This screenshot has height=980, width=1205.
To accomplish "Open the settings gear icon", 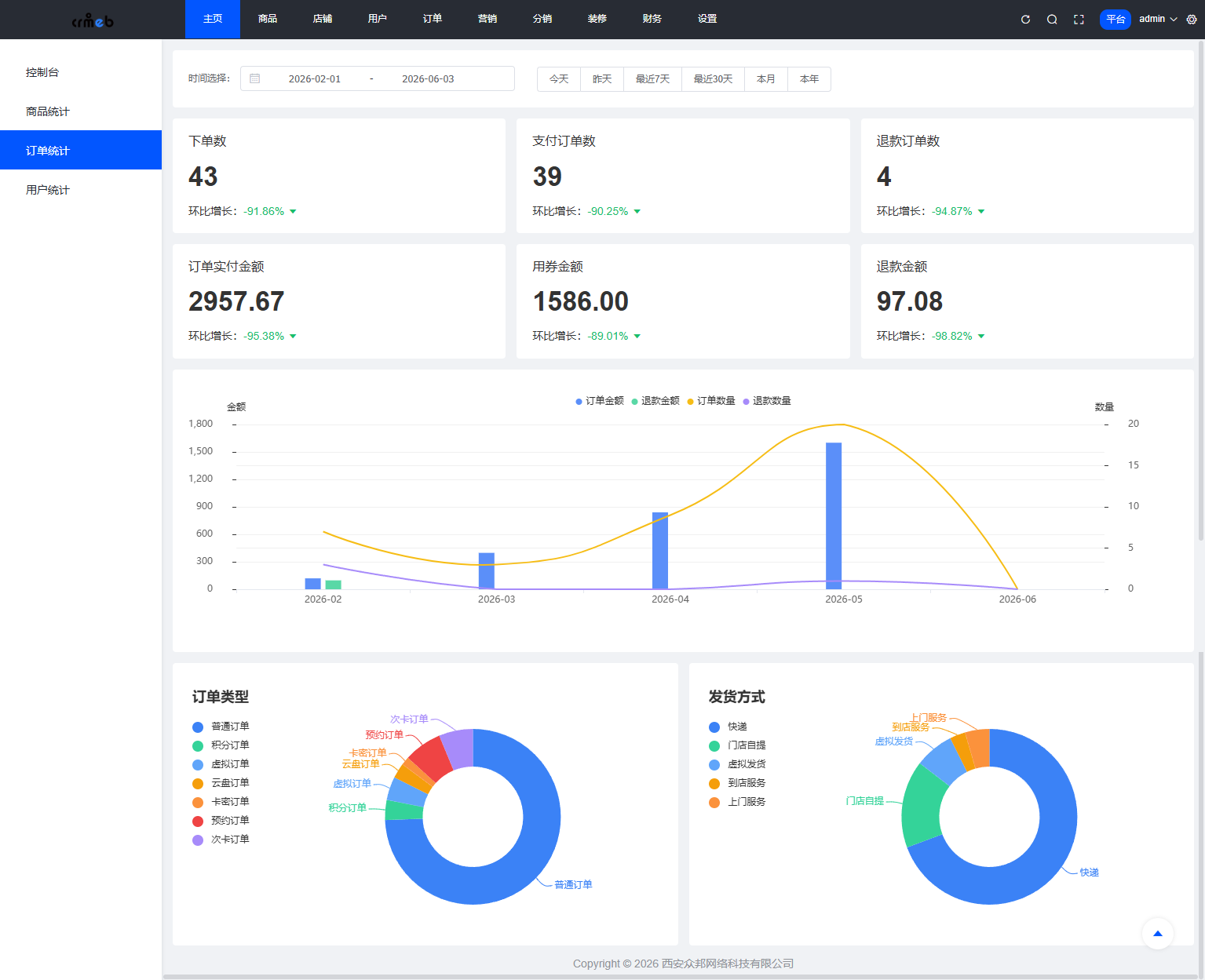I will pyautogui.click(x=1192, y=20).
